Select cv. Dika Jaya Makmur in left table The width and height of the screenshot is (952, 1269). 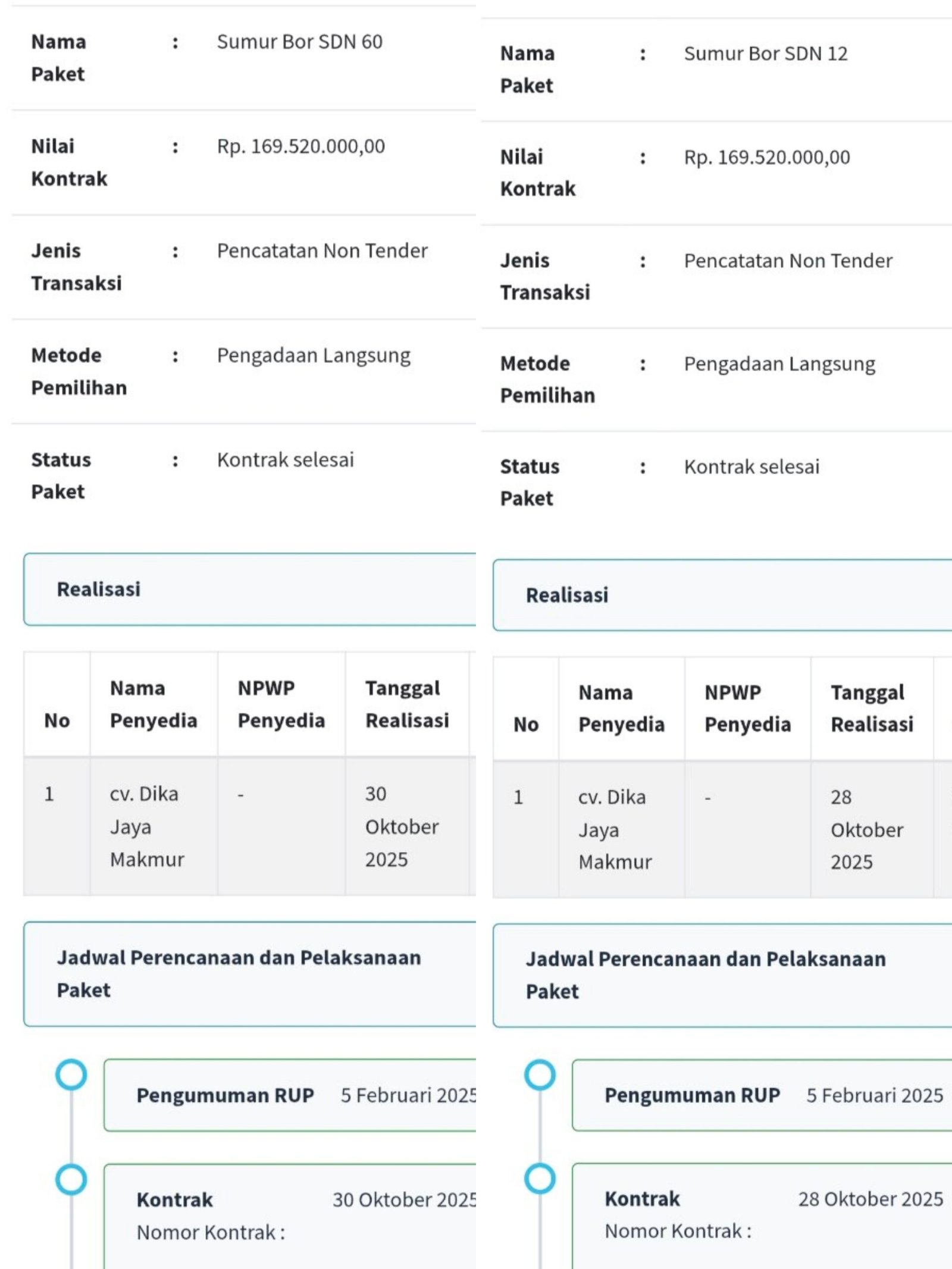point(147,826)
